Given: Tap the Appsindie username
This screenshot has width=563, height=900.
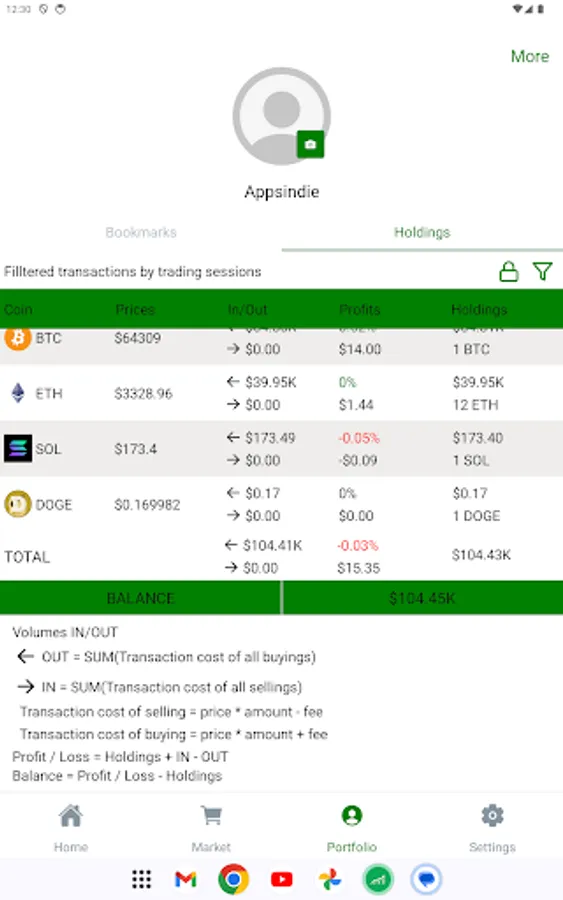Looking at the screenshot, I should click(x=281, y=192).
